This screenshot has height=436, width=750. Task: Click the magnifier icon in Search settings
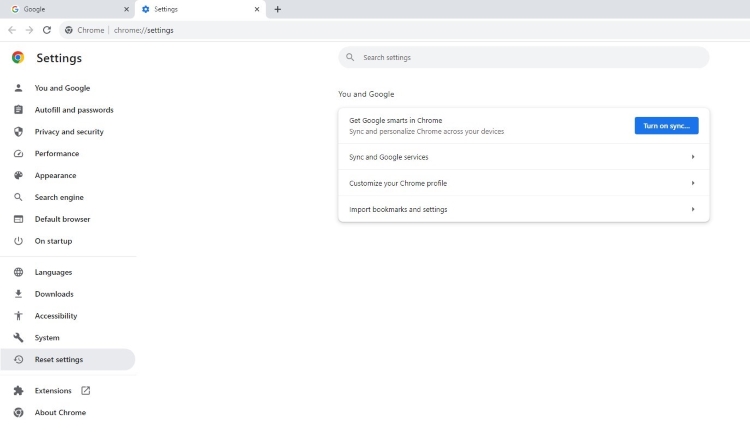click(350, 57)
